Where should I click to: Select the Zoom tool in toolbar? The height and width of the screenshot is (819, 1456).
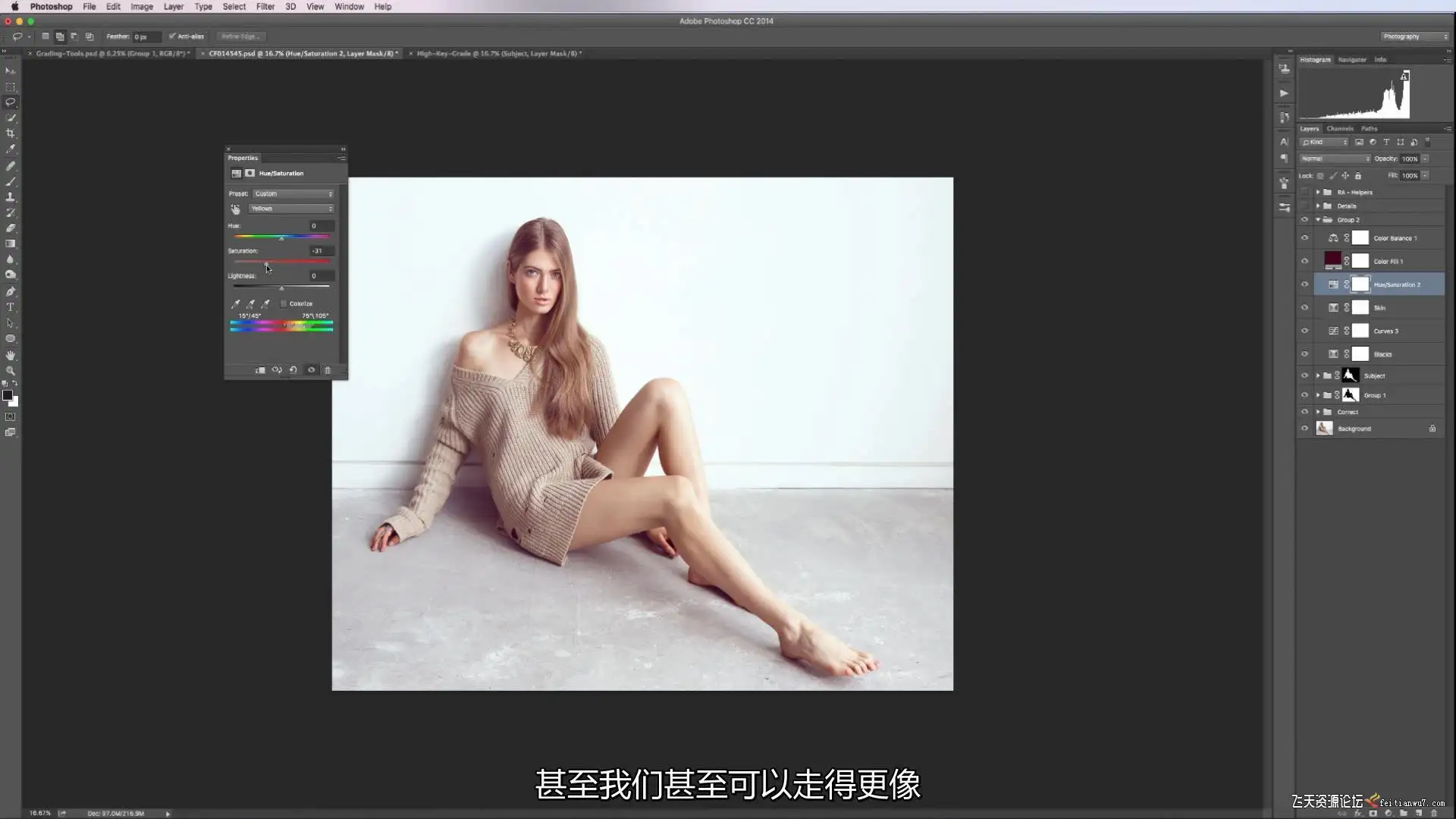click(x=11, y=371)
